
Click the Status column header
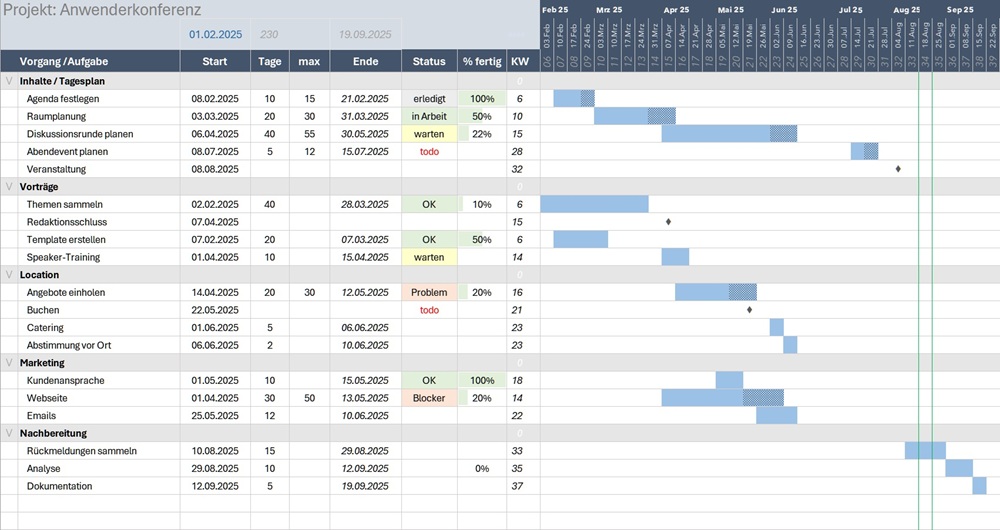tap(429, 62)
